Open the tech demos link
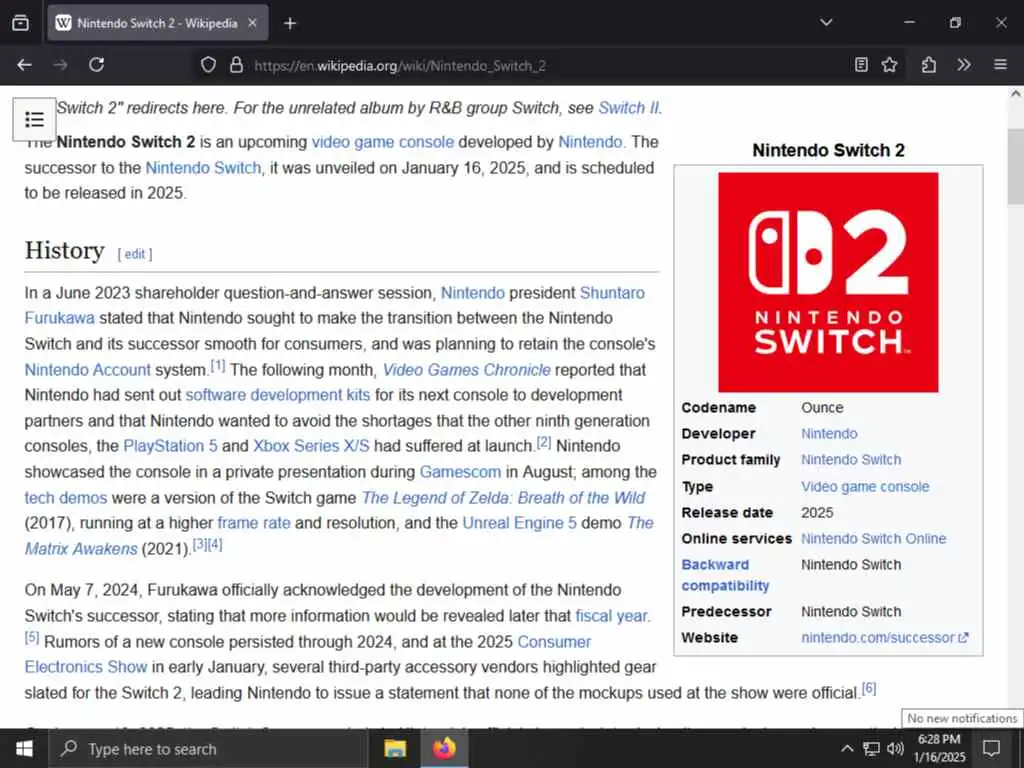The width and height of the screenshot is (1024, 768). (x=66, y=498)
